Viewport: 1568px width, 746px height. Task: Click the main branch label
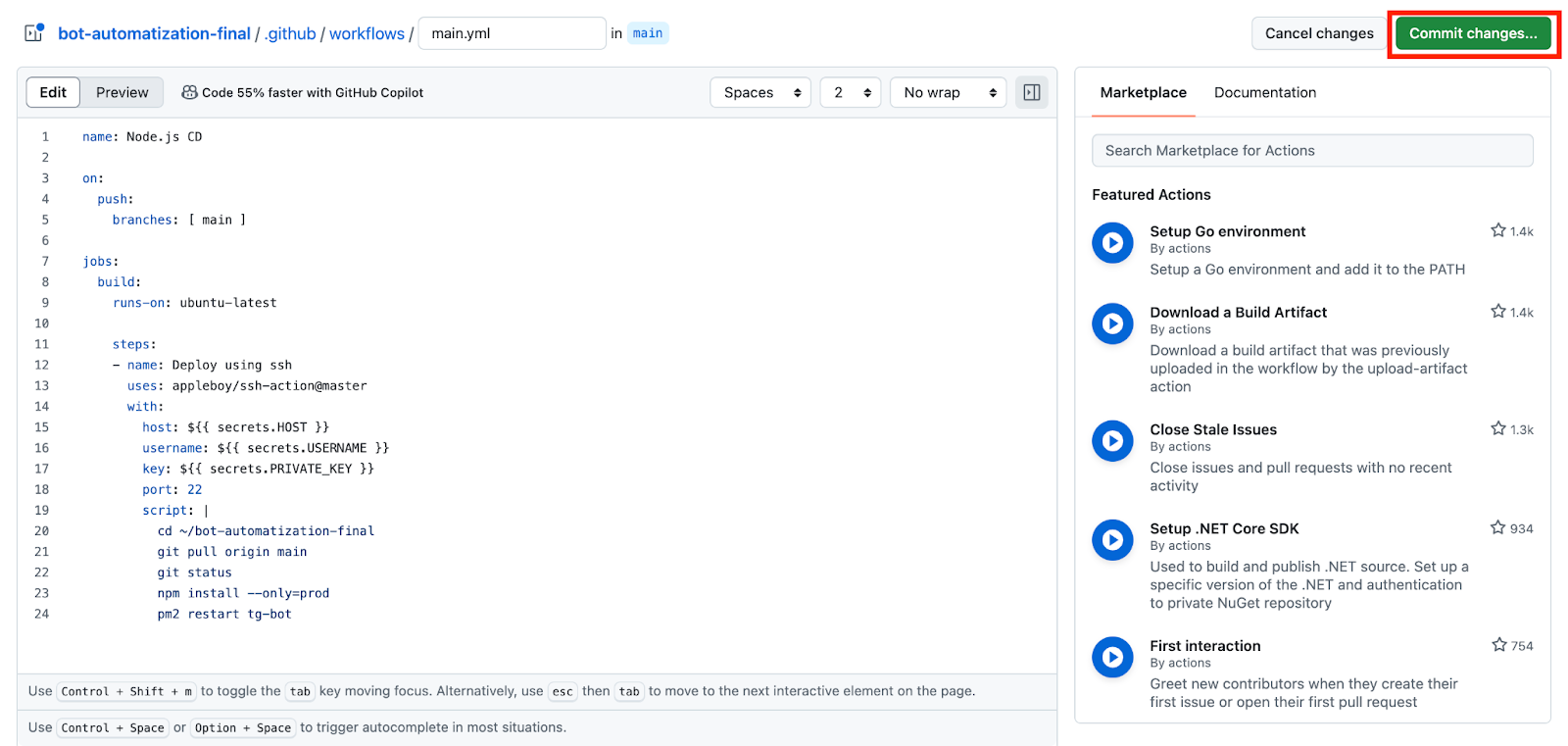tap(648, 33)
